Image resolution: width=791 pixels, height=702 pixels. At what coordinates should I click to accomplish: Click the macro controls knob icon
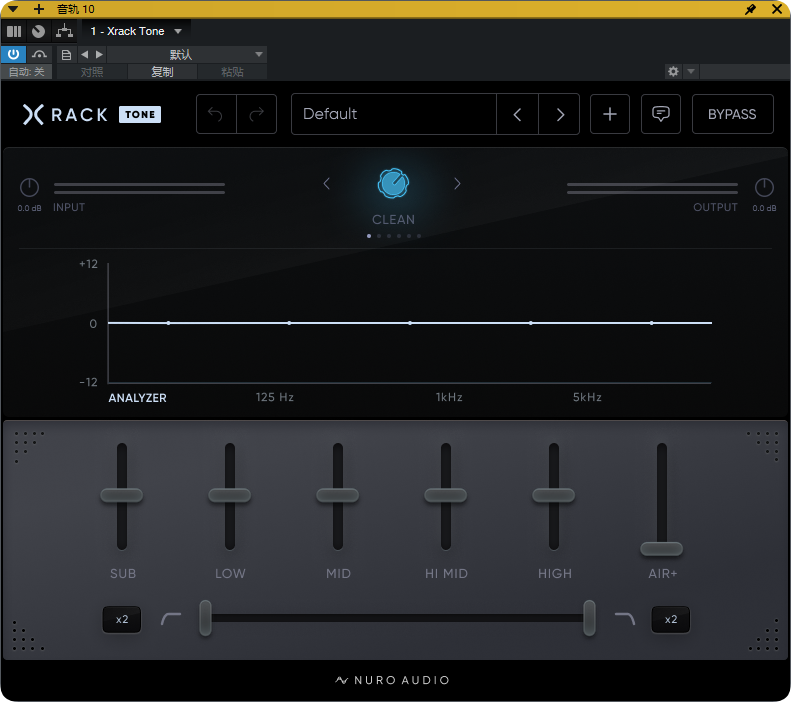38,31
